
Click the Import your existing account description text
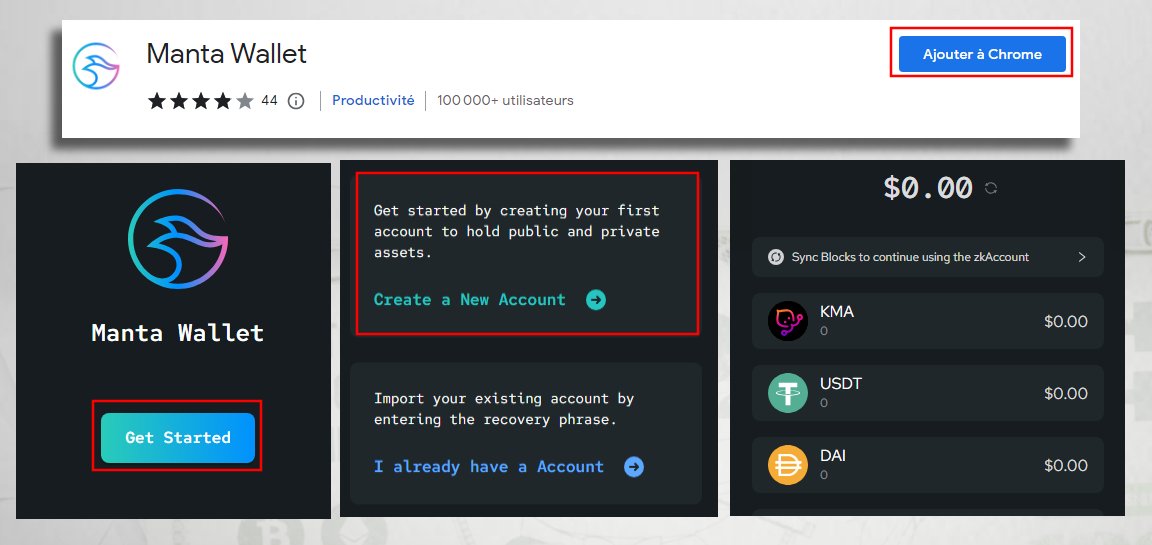point(504,409)
